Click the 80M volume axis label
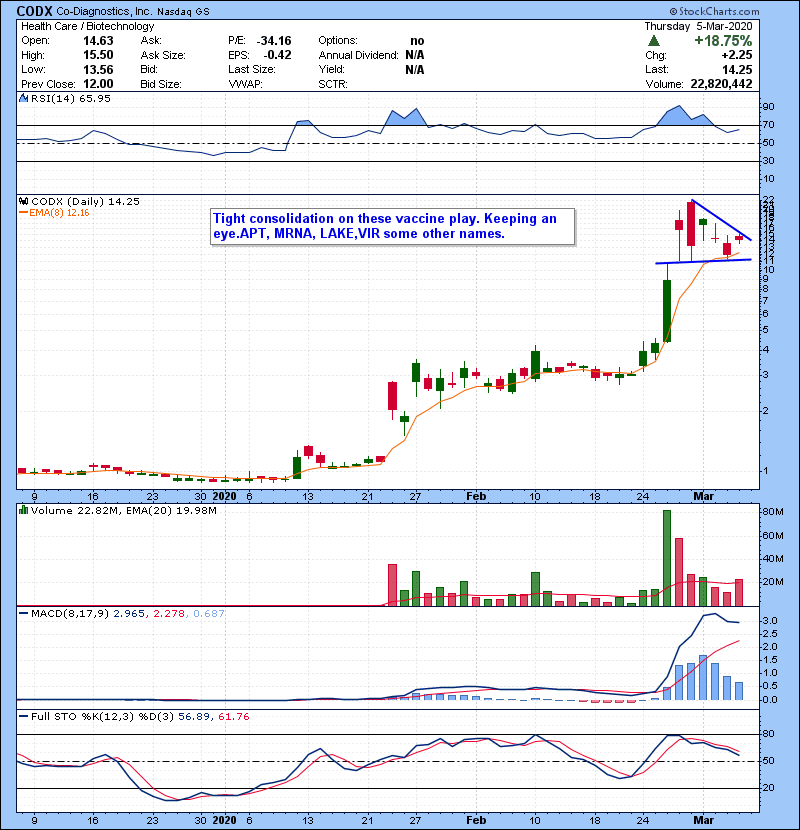The width and height of the screenshot is (800, 830). click(x=772, y=511)
